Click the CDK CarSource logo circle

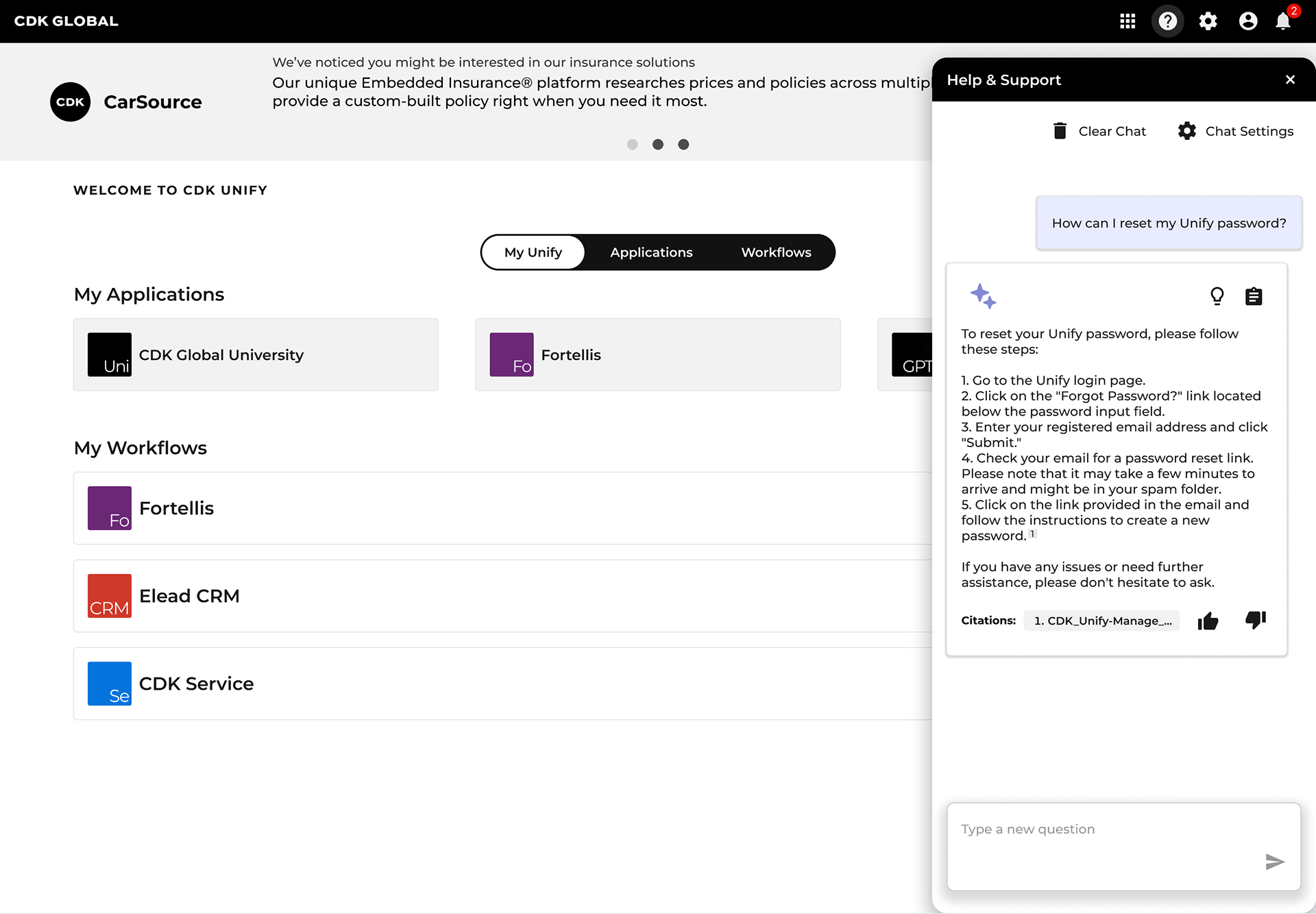click(x=70, y=102)
